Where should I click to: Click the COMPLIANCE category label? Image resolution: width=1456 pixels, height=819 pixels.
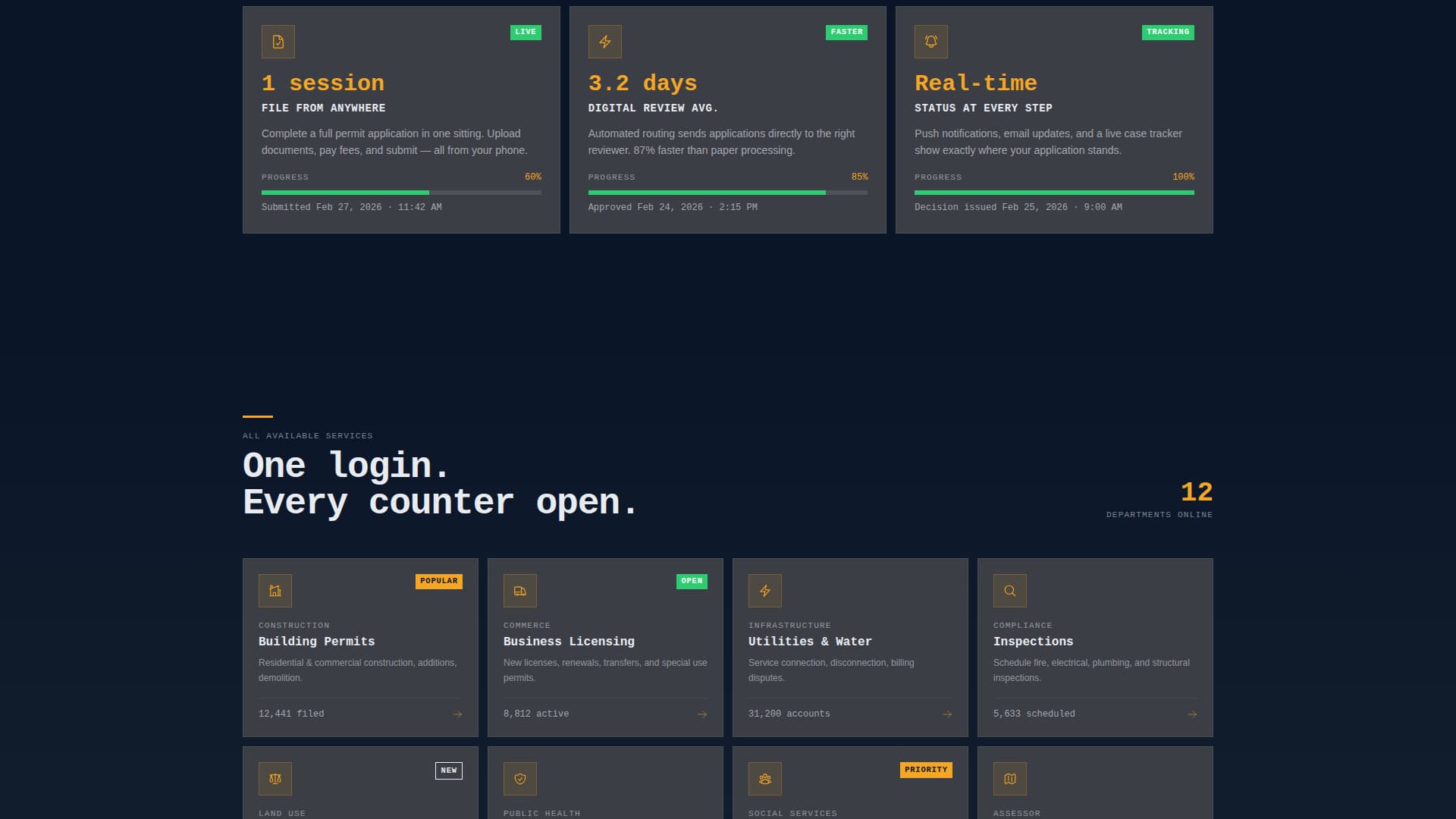(1023, 626)
